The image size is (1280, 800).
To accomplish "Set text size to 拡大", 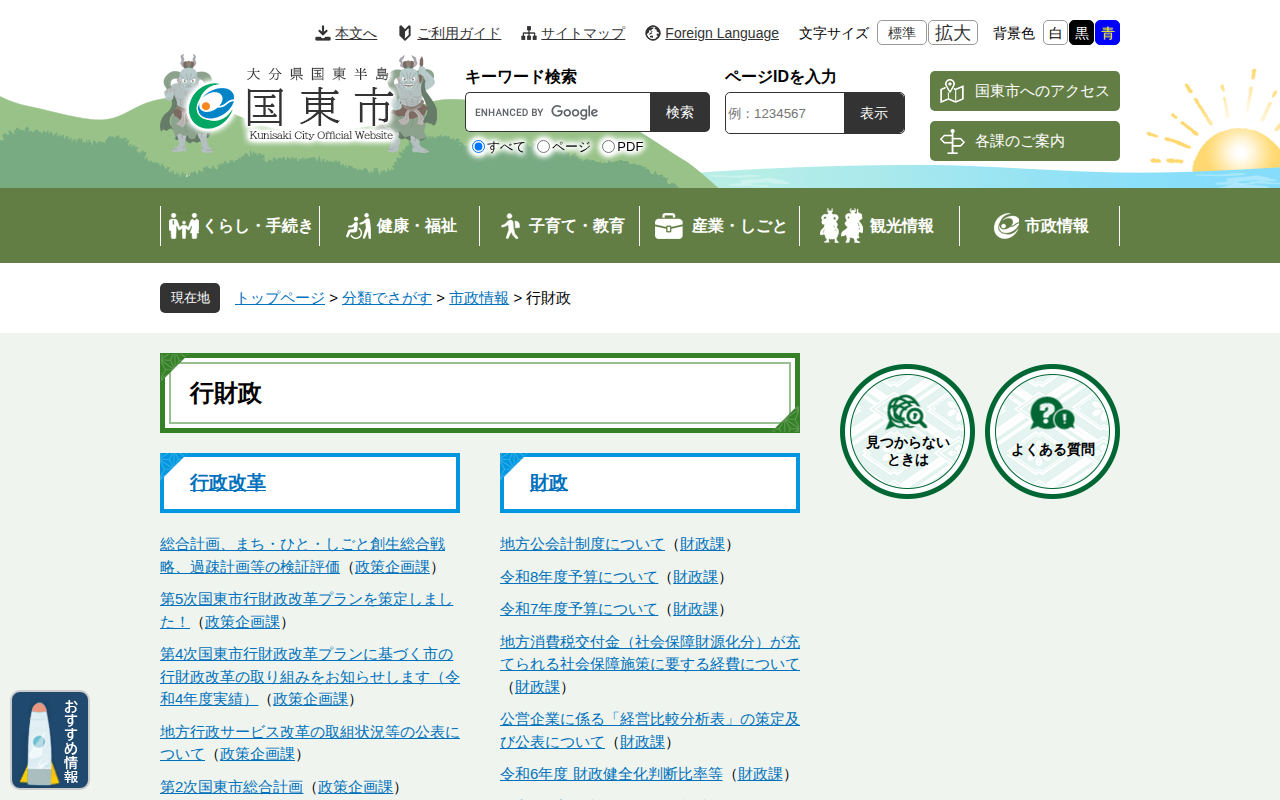I will (x=953, y=33).
